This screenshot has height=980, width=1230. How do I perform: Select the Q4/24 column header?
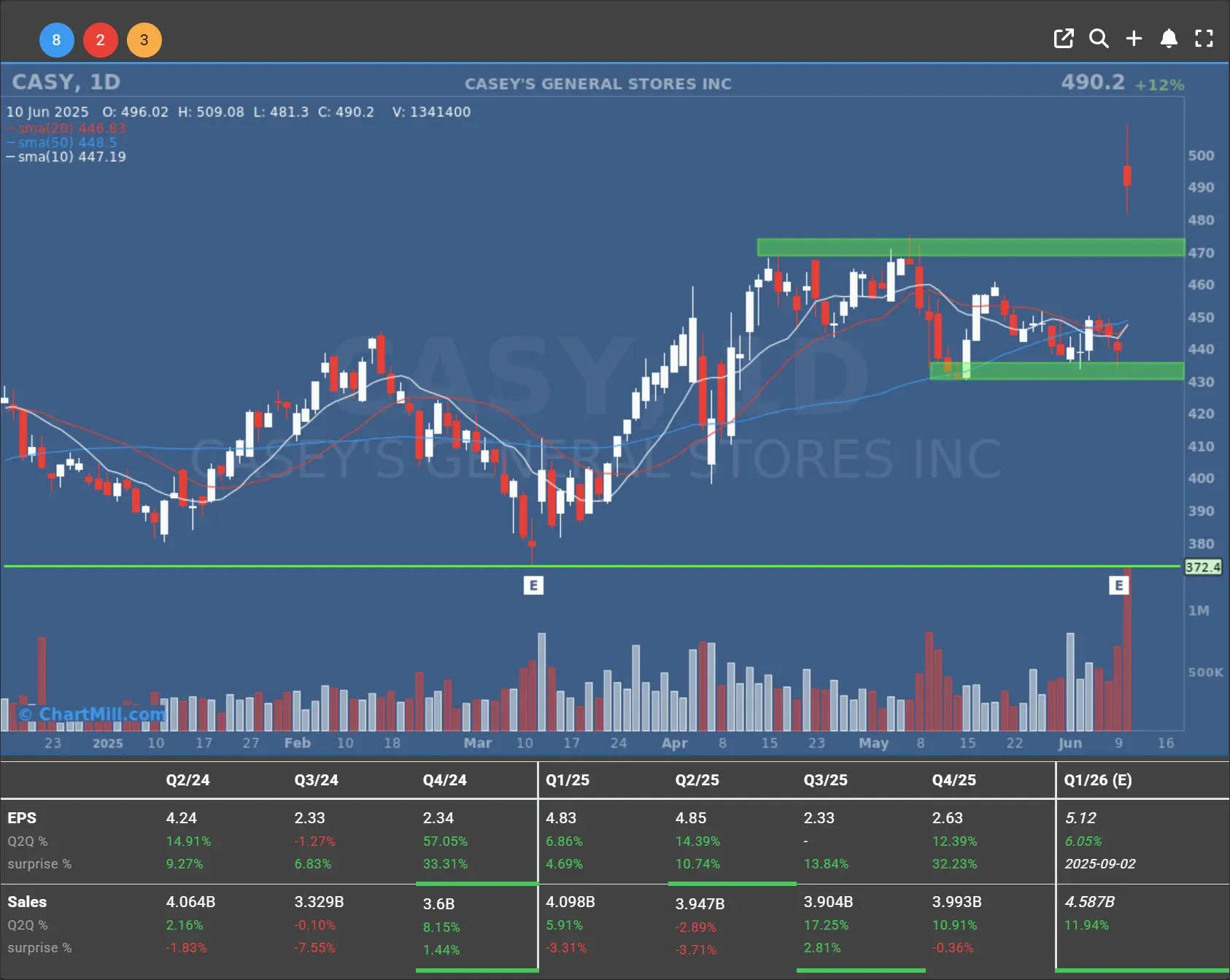coord(444,780)
